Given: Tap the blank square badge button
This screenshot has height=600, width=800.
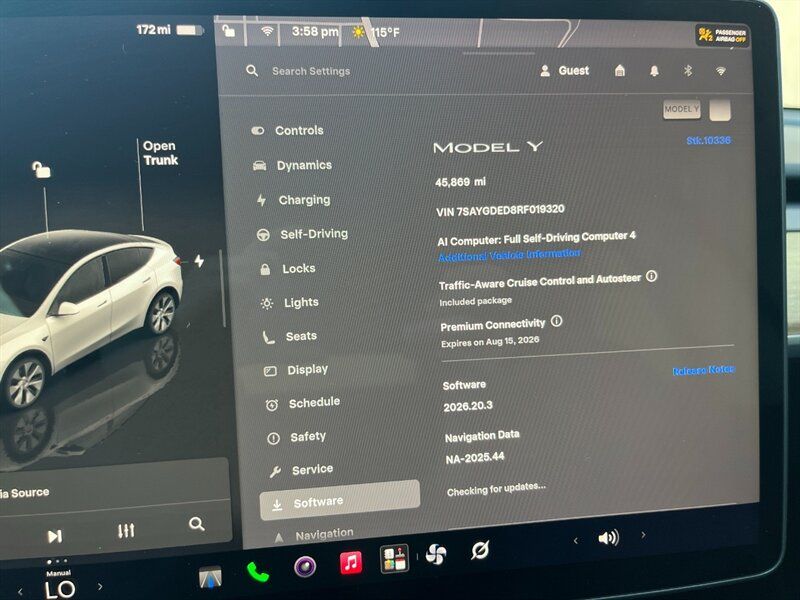Looking at the screenshot, I should [x=720, y=110].
